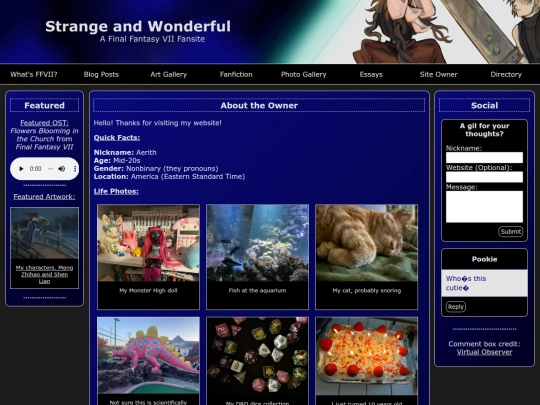This screenshot has width=540, height=405.
Task: Click the 'Fish at the aquarium' caption
Action: point(258,291)
